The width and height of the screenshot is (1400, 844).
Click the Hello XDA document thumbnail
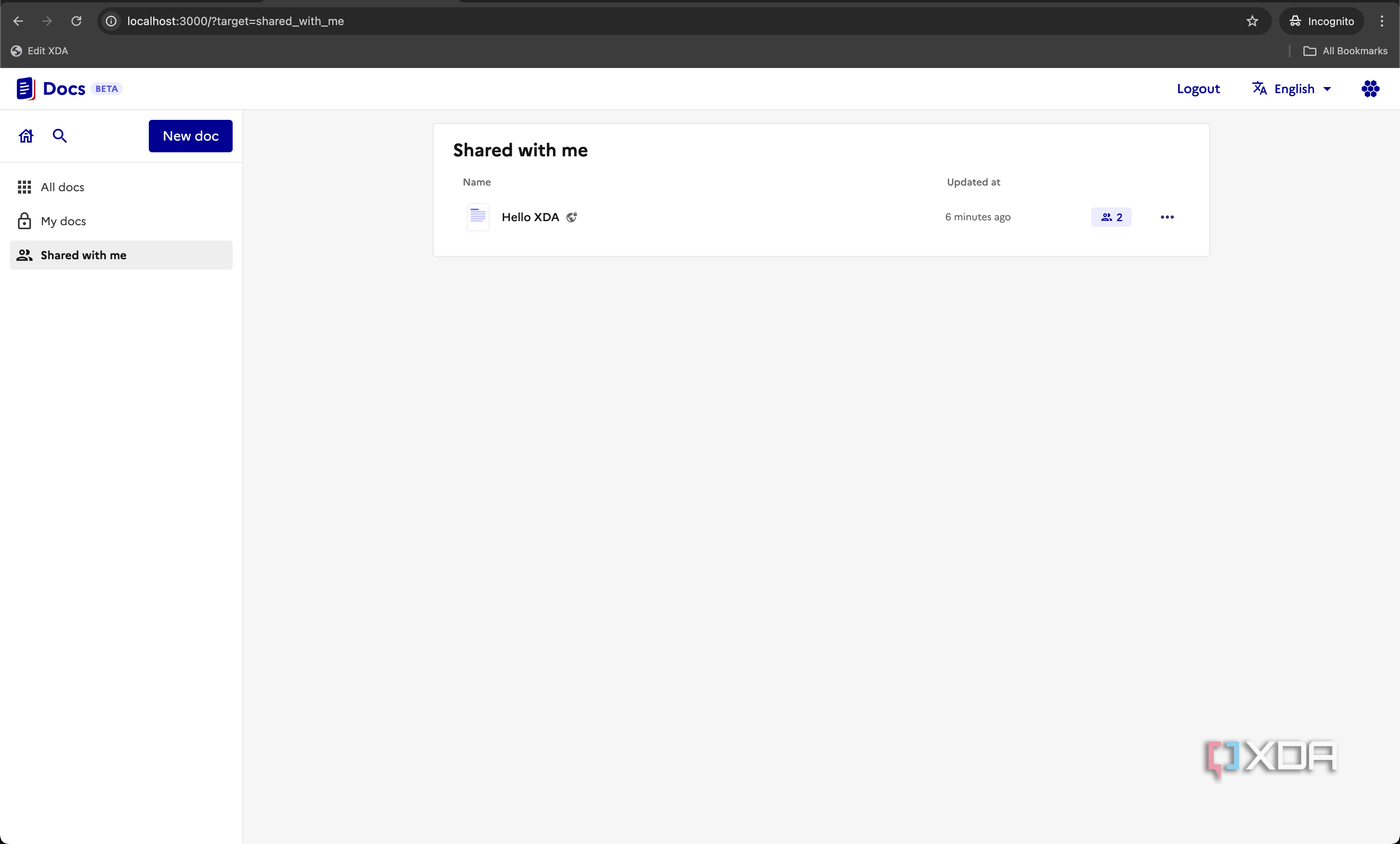478,217
